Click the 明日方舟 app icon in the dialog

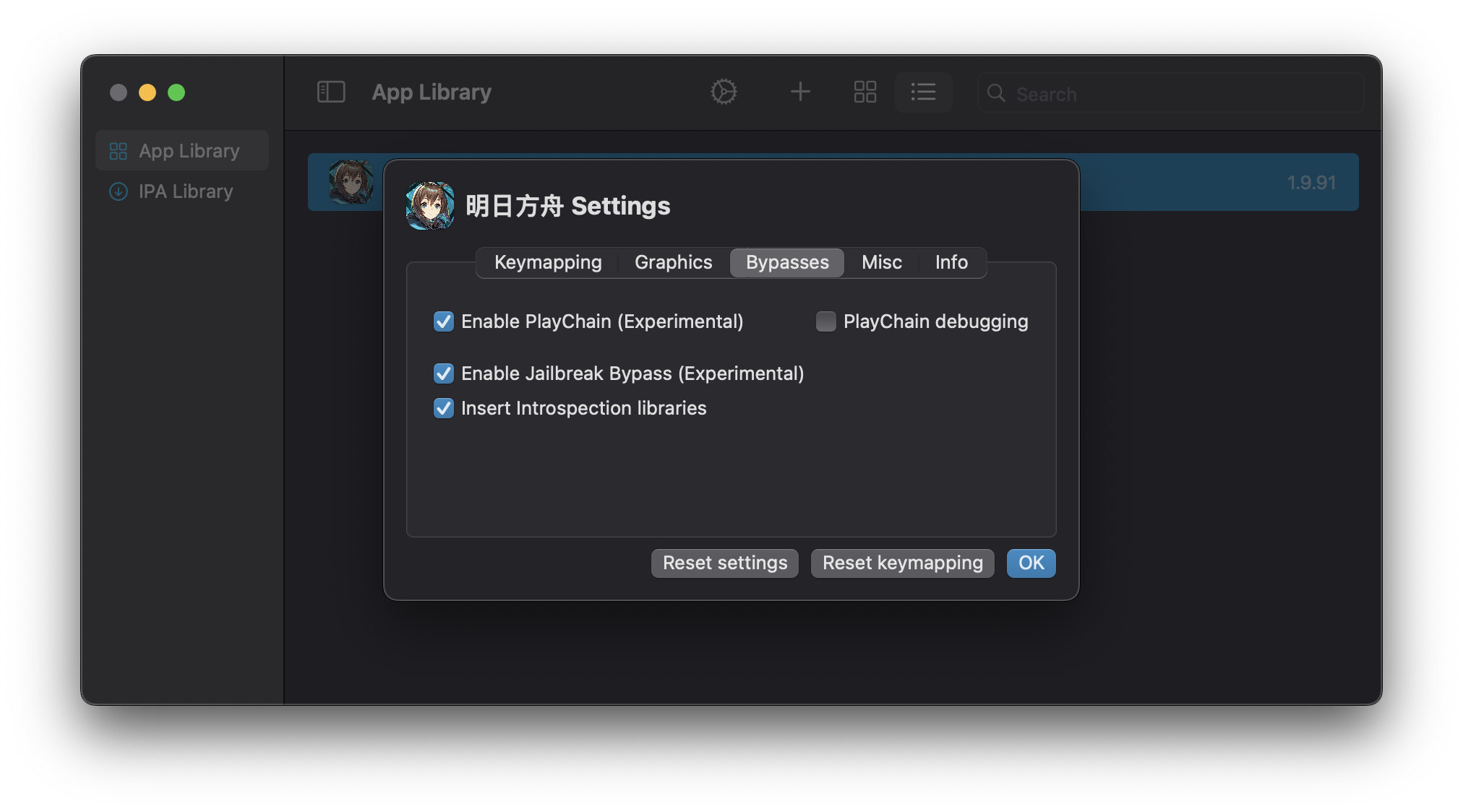(429, 205)
